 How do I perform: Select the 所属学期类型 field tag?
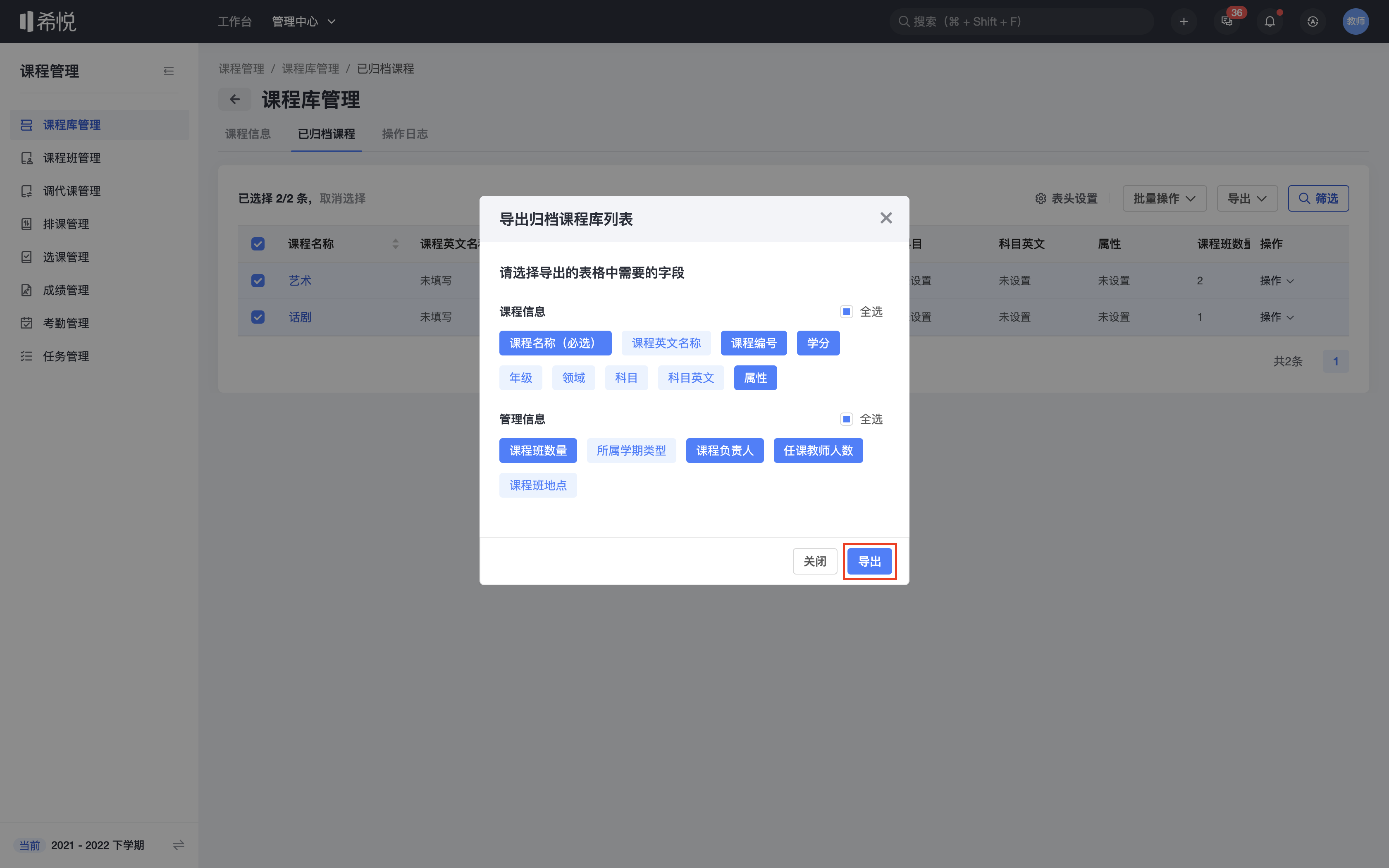point(631,451)
